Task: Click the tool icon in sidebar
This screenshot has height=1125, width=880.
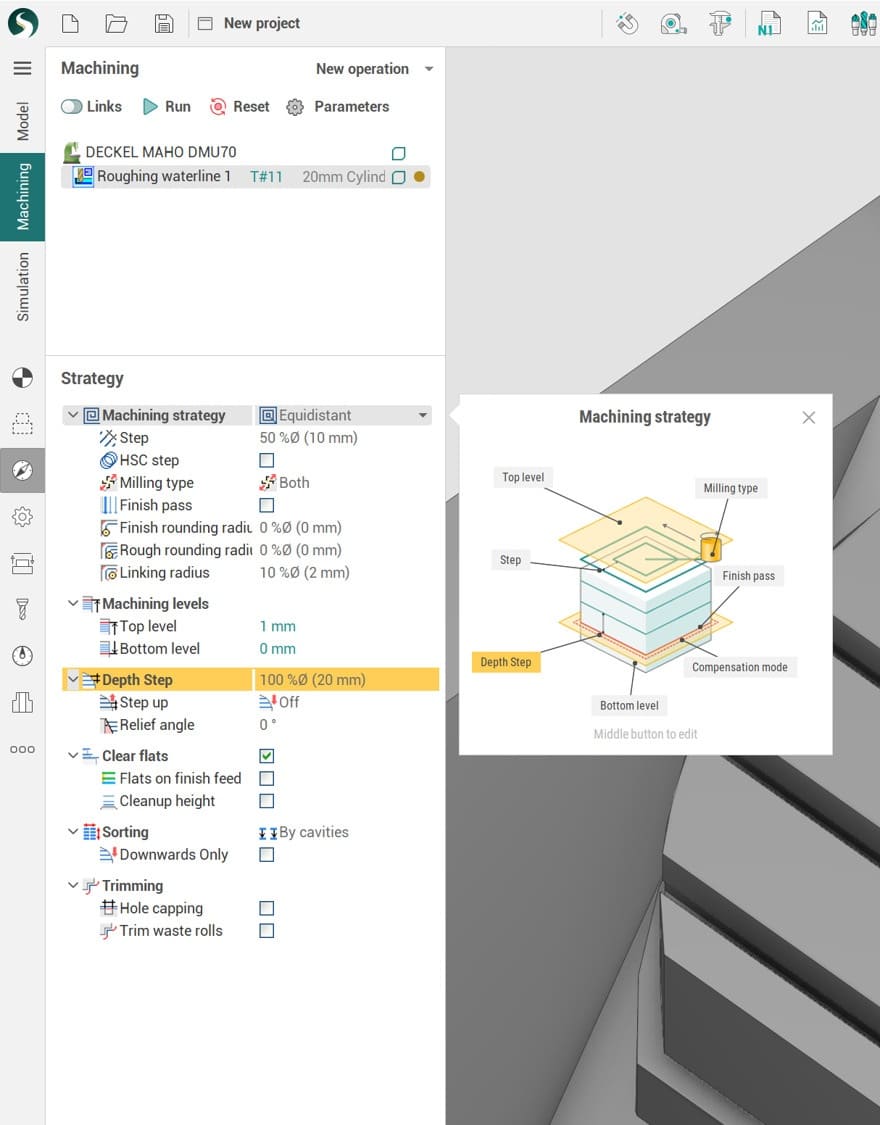Action: click(x=22, y=609)
